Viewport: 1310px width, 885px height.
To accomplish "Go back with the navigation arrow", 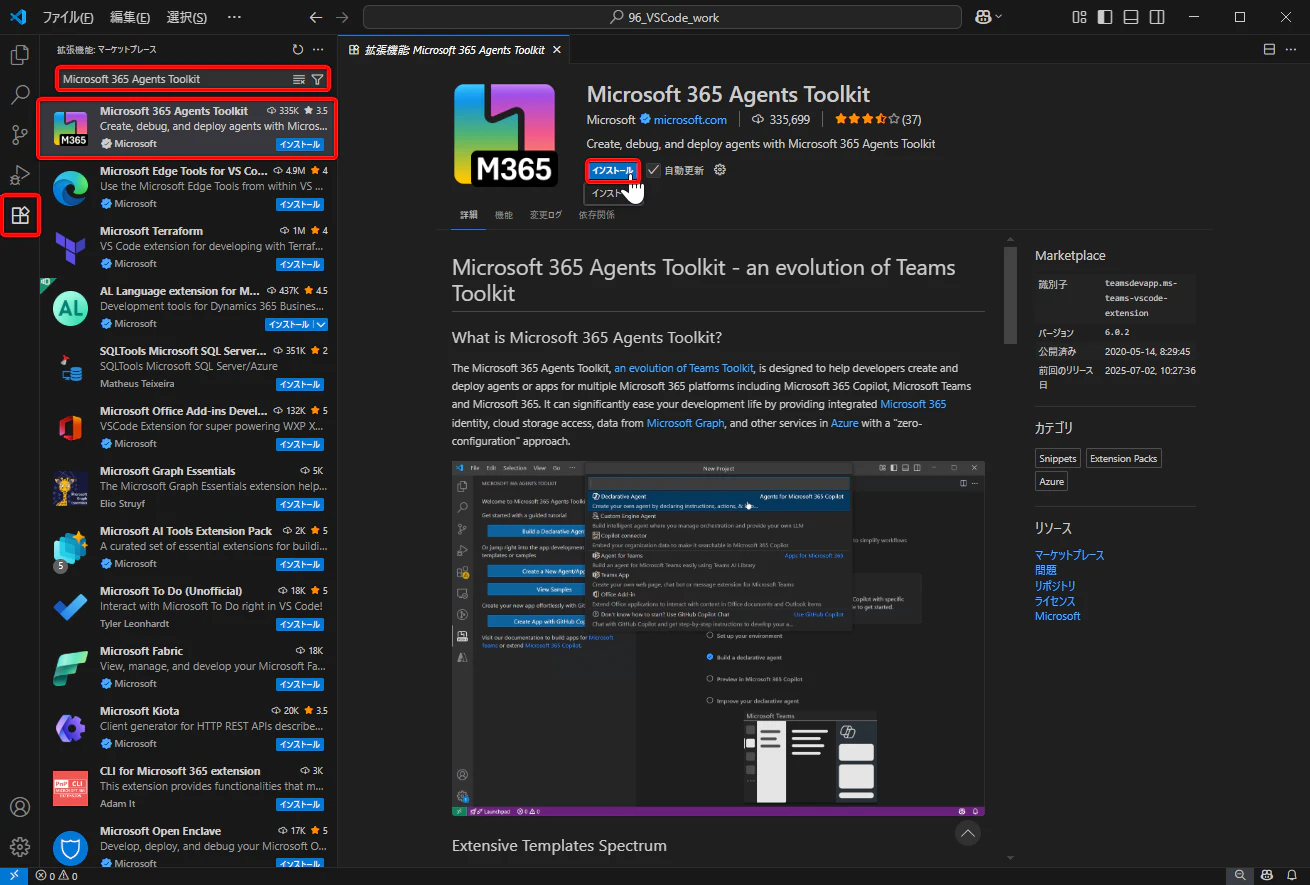I will [316, 17].
